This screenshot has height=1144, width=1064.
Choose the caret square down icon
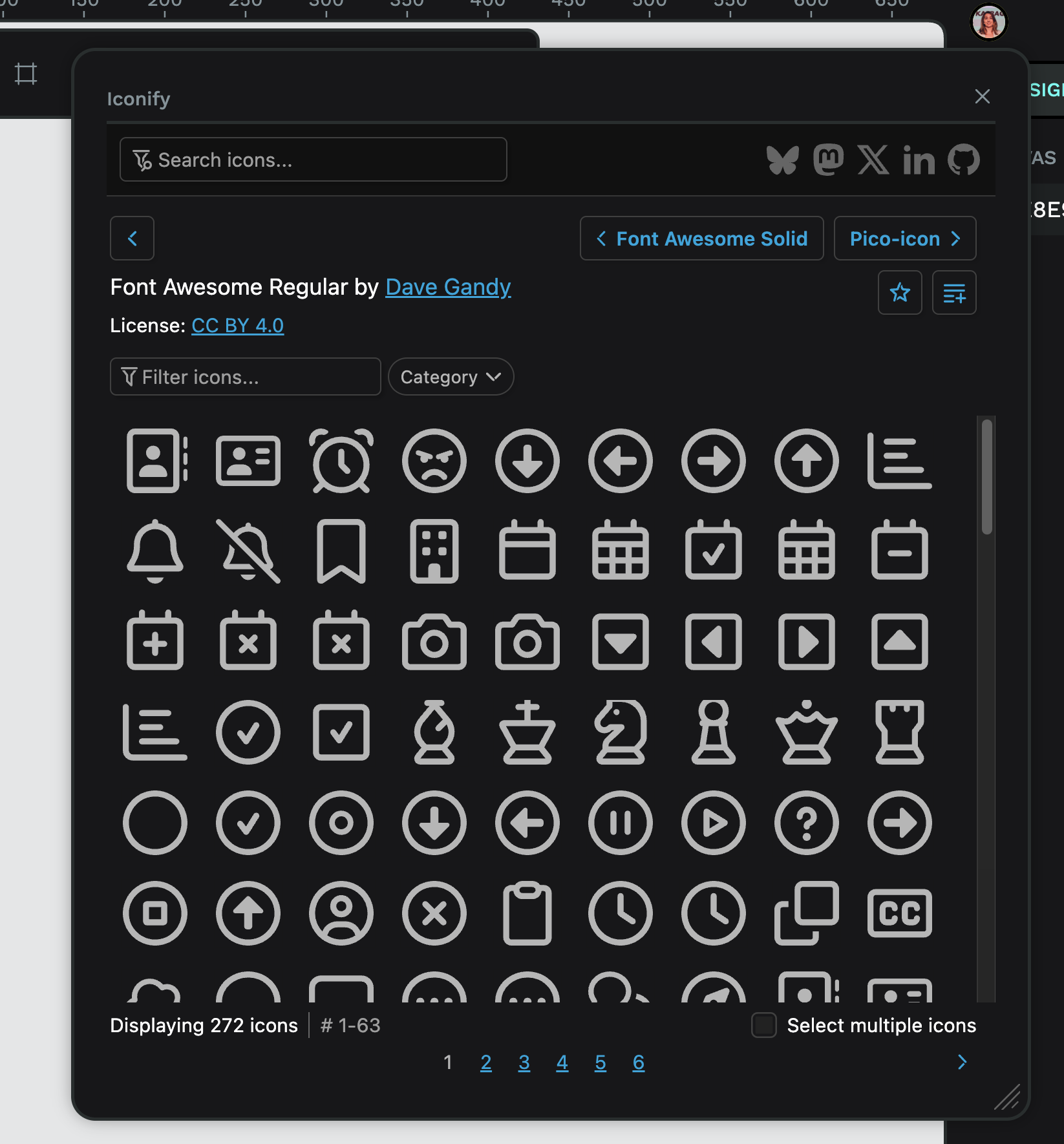(621, 642)
